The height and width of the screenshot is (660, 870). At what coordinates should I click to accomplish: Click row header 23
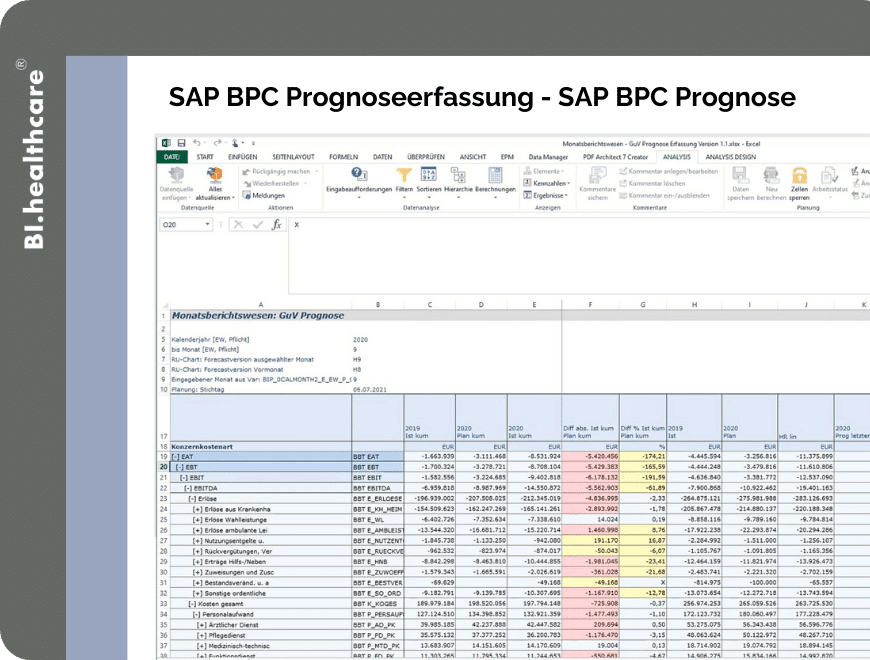(163, 499)
